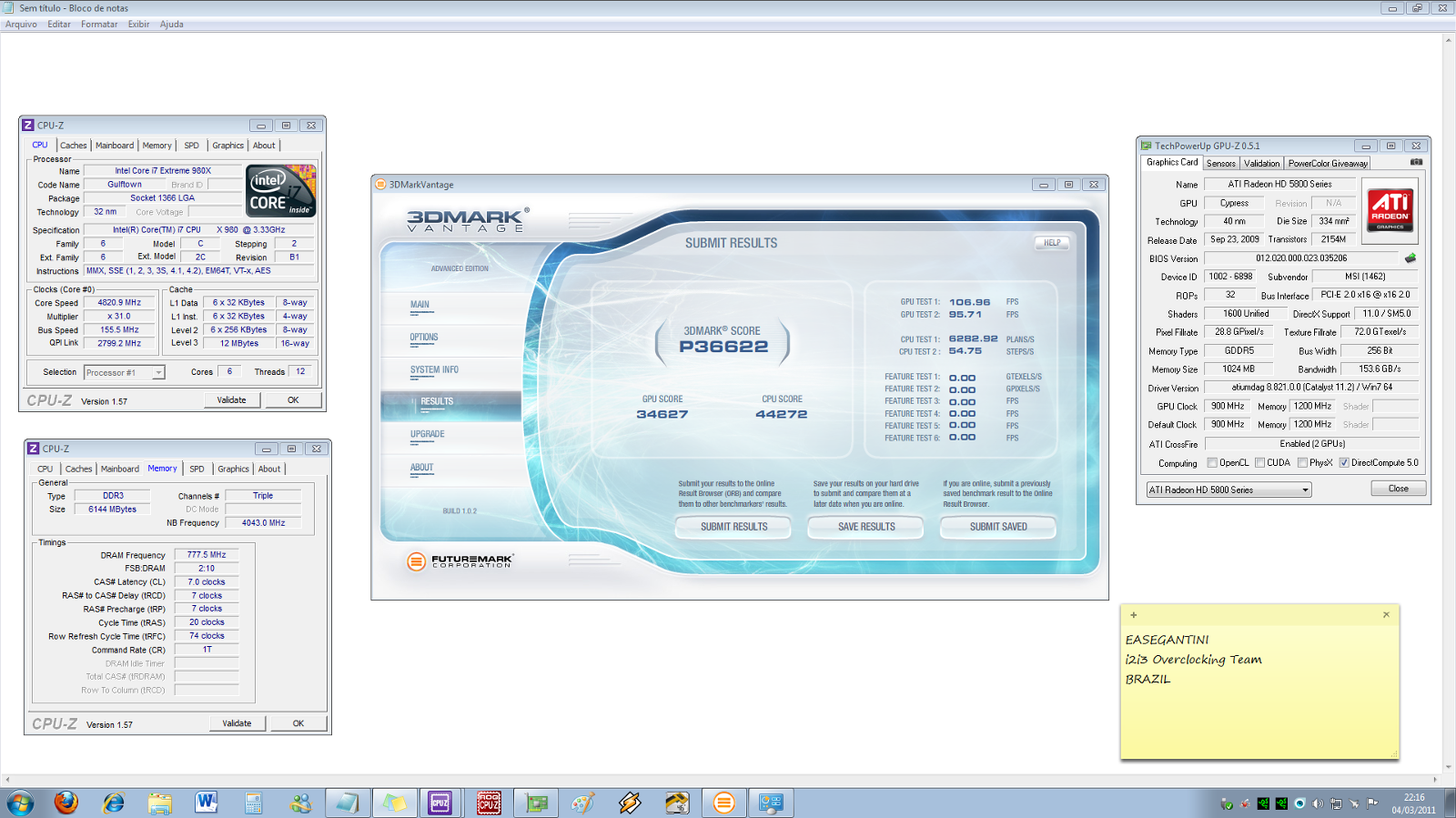Click the Futuremark Corporation logo

pos(460,561)
